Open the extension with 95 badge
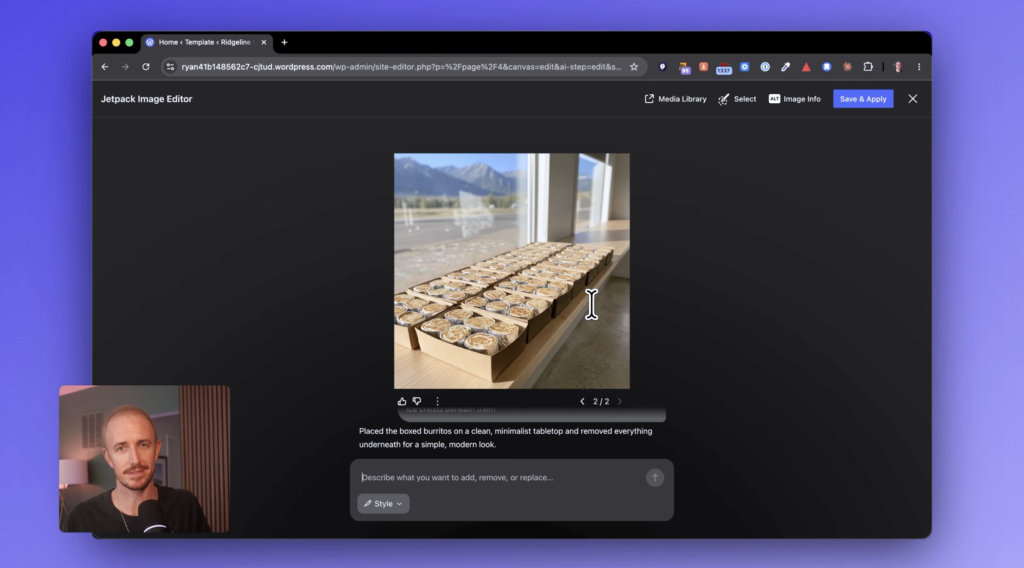Viewport: 1024px width, 568px height. 684,68
